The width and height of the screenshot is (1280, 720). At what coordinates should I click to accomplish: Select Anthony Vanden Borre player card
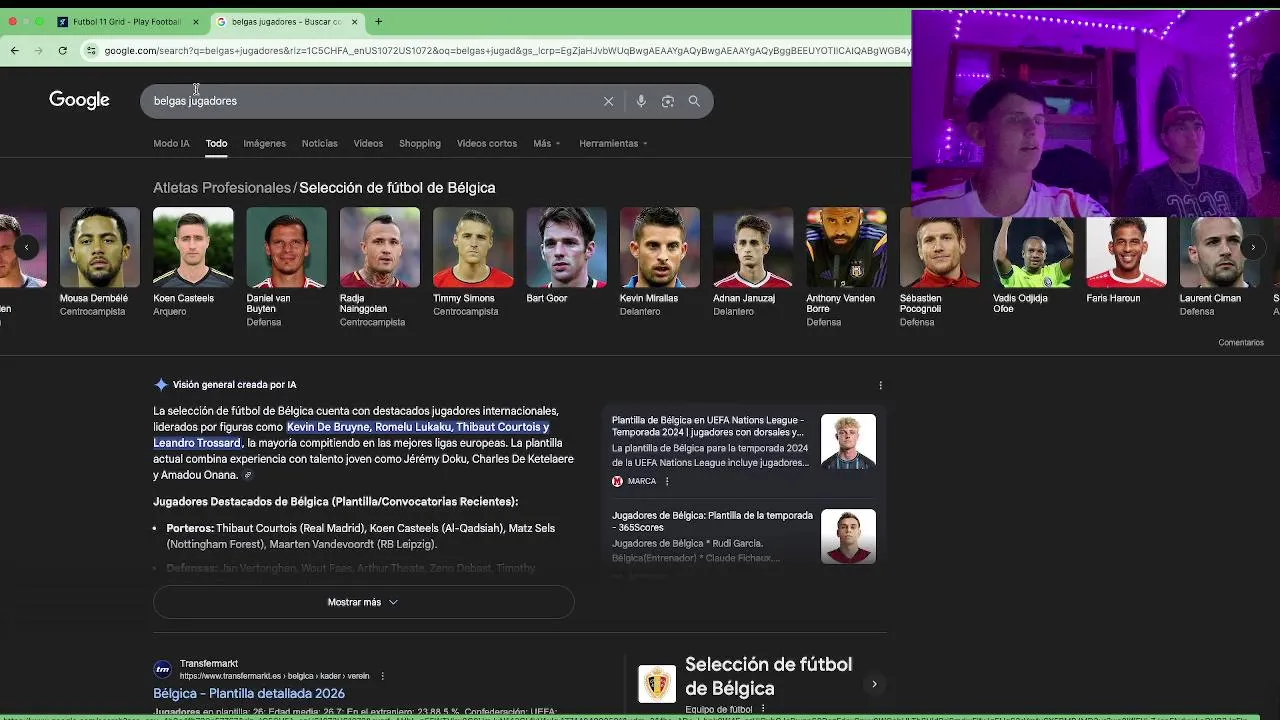pyautogui.click(x=847, y=267)
